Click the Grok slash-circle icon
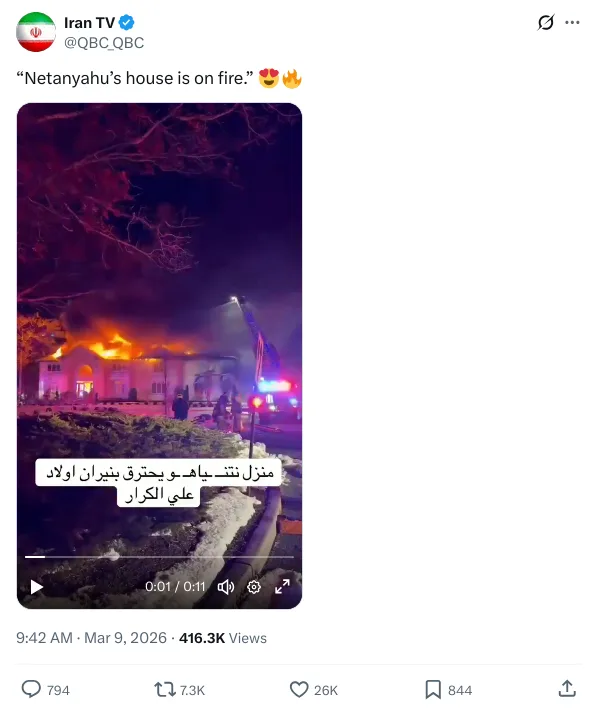The width and height of the screenshot is (598, 708). (546, 22)
